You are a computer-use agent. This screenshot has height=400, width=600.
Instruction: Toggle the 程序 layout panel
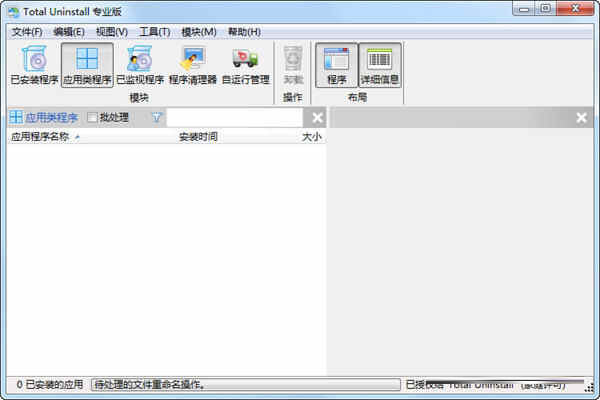point(336,64)
